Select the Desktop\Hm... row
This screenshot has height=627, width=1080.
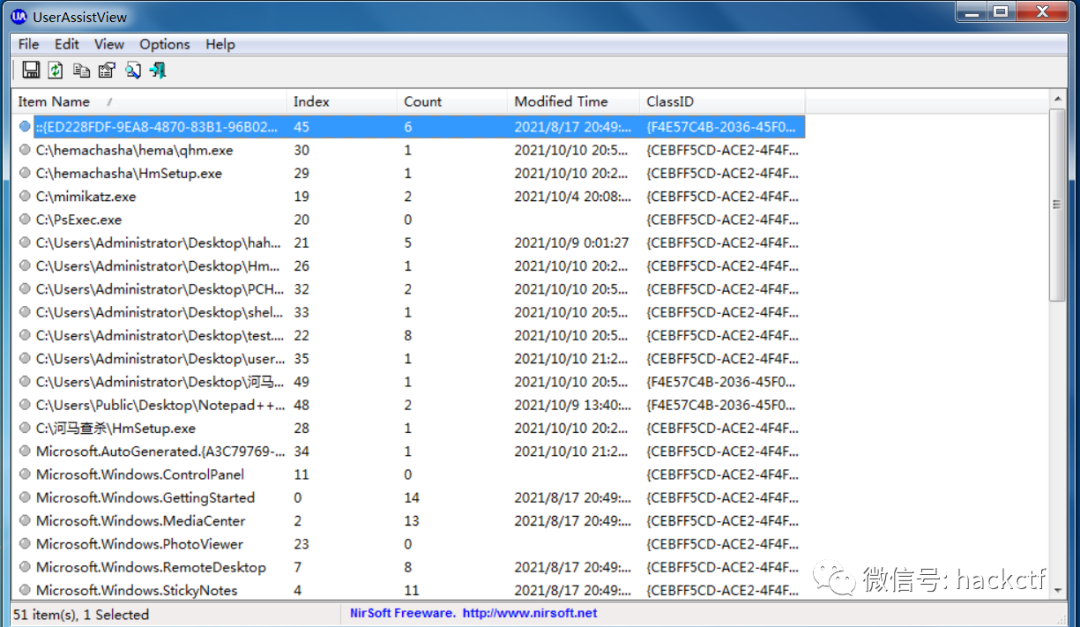tap(408, 266)
